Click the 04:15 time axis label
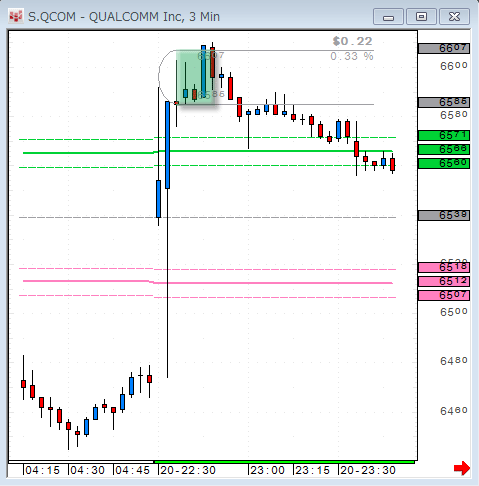The height and width of the screenshot is (486, 479). (42, 470)
